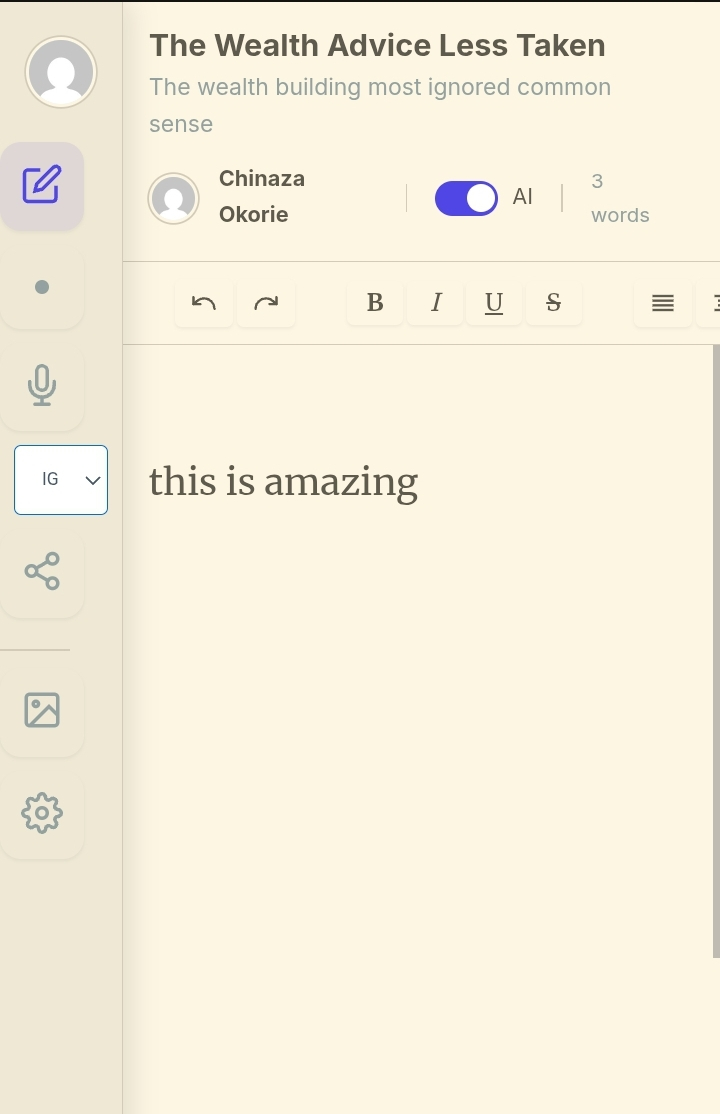Screen dimensions: 720x1114
Task: Redo the last undone edit
Action: pos(266,303)
